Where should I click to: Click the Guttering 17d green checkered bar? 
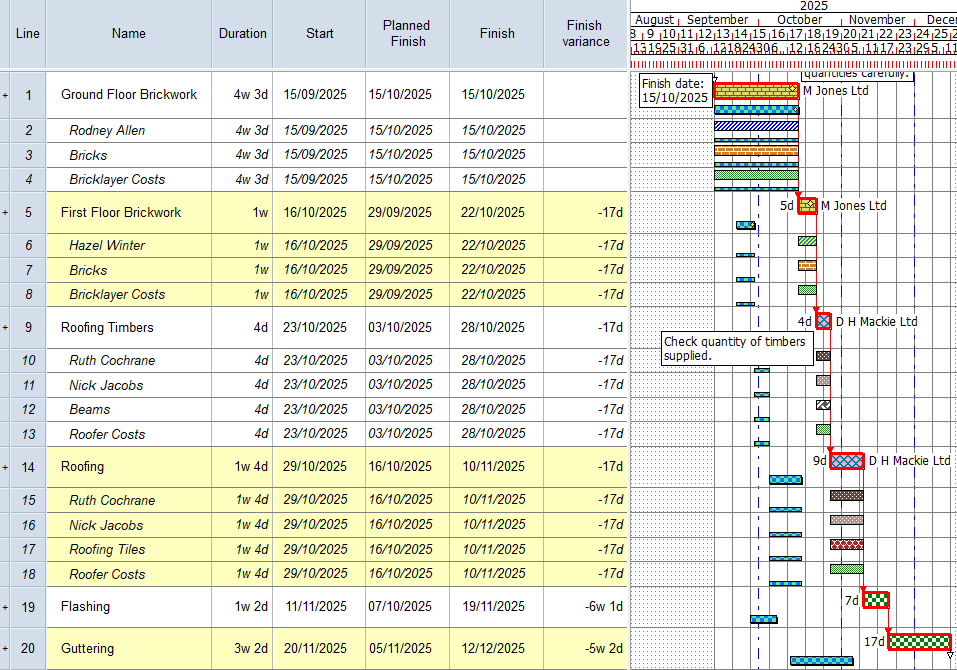coord(919,641)
